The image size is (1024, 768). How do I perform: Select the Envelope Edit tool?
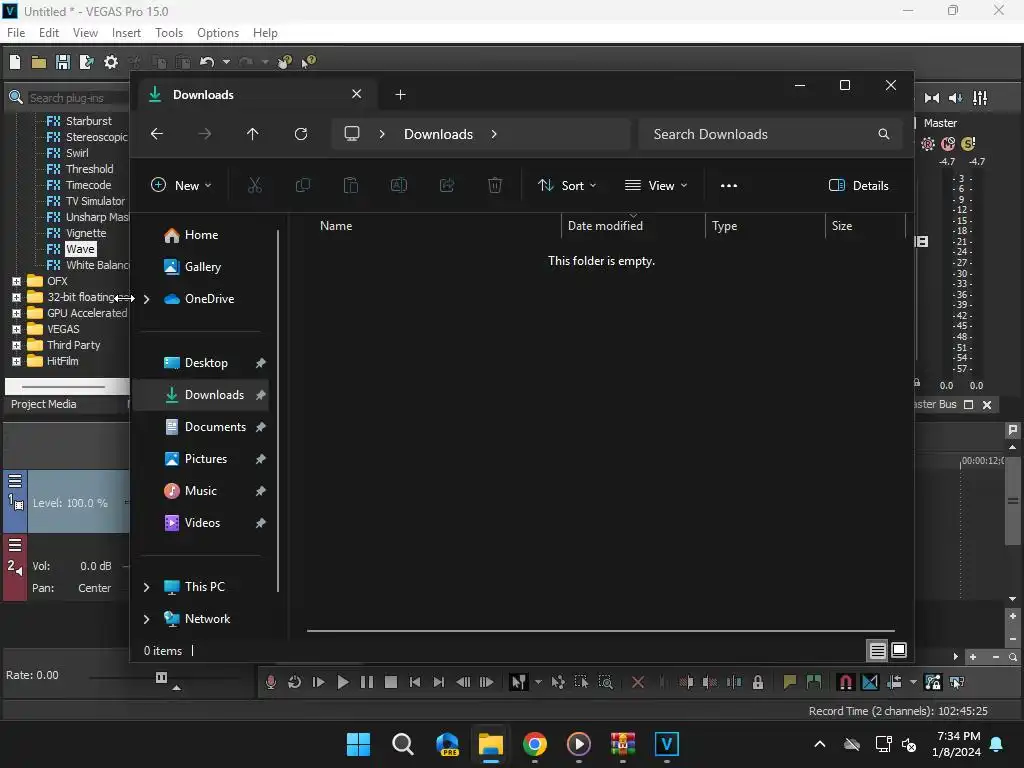click(558, 682)
